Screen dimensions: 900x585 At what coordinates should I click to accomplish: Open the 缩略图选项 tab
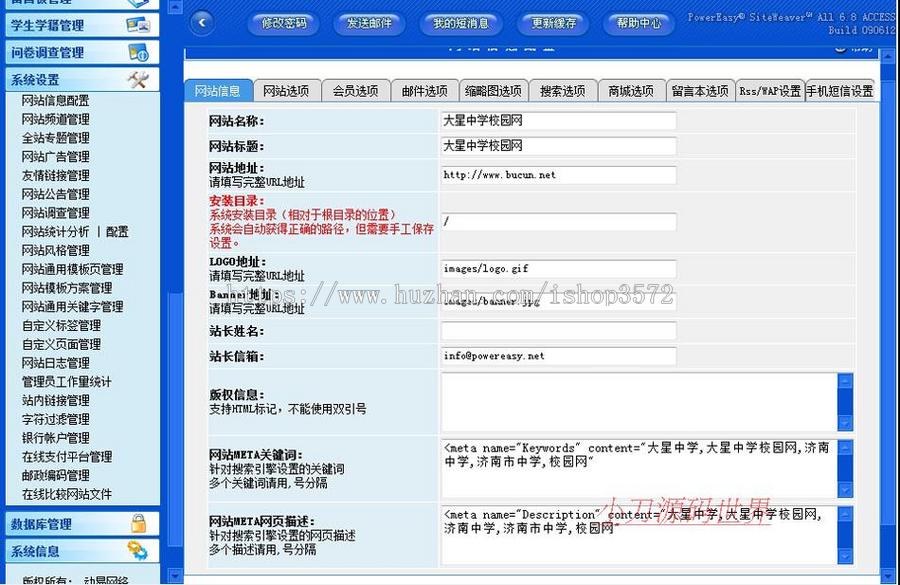[x=494, y=91]
